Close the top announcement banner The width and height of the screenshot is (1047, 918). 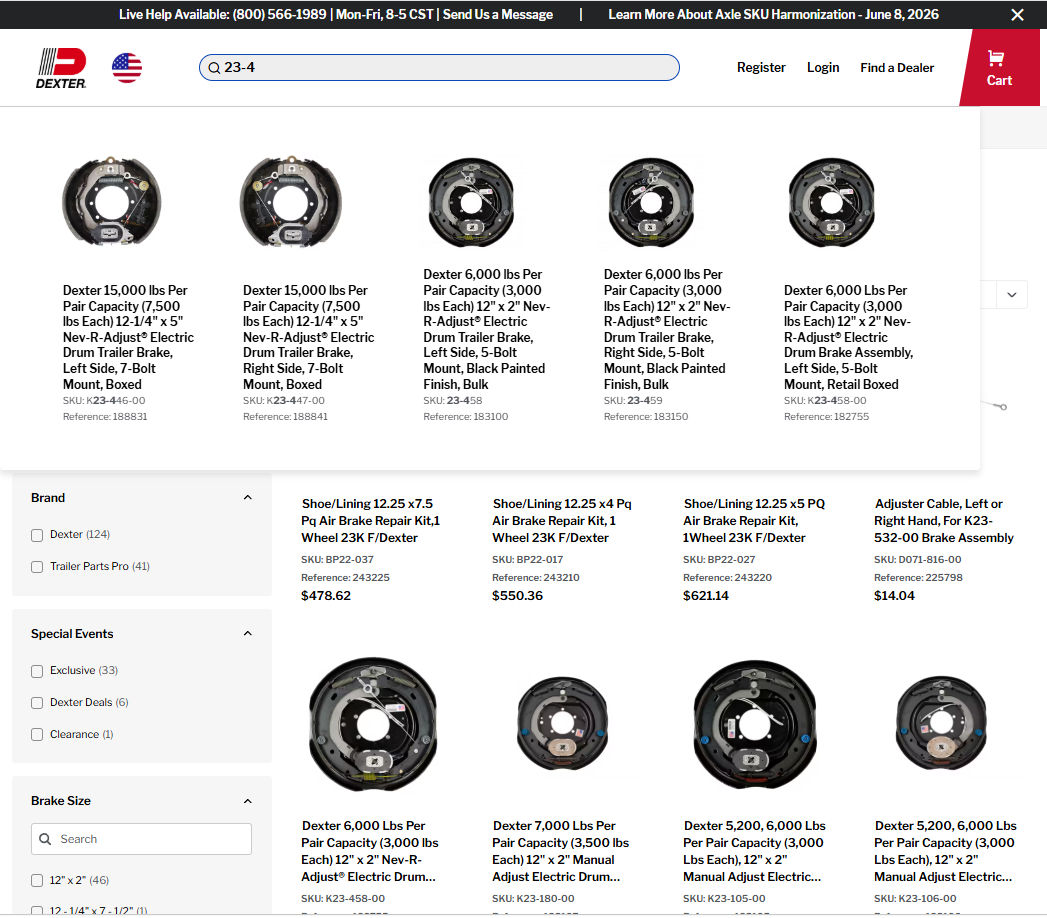[x=1017, y=15]
